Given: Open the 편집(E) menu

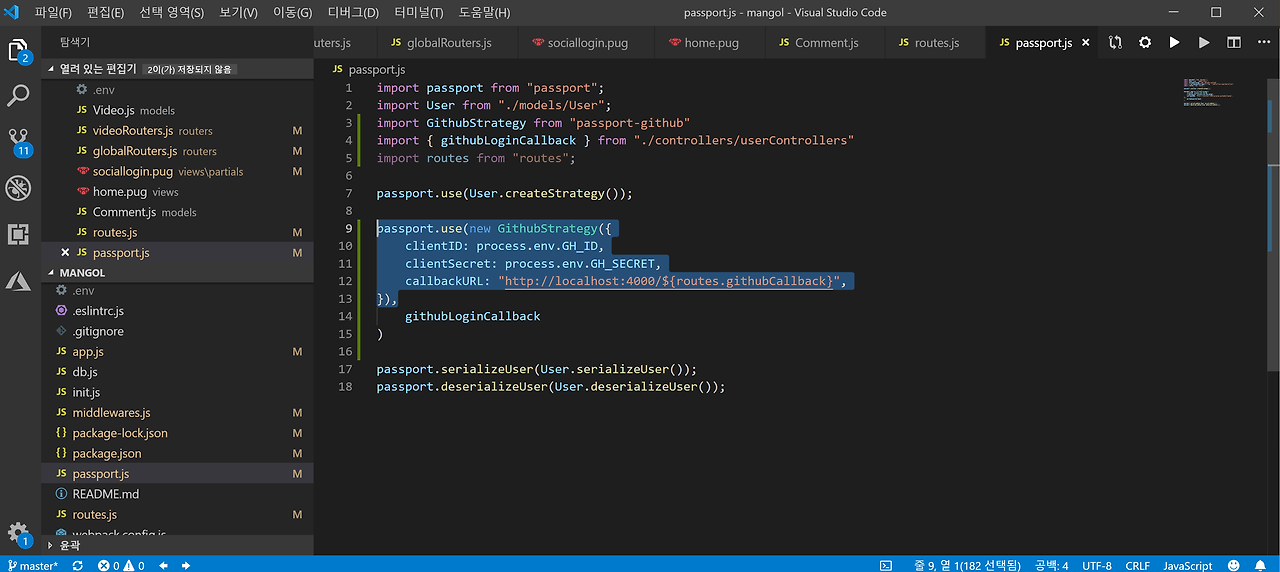Looking at the screenshot, I should click(105, 13).
